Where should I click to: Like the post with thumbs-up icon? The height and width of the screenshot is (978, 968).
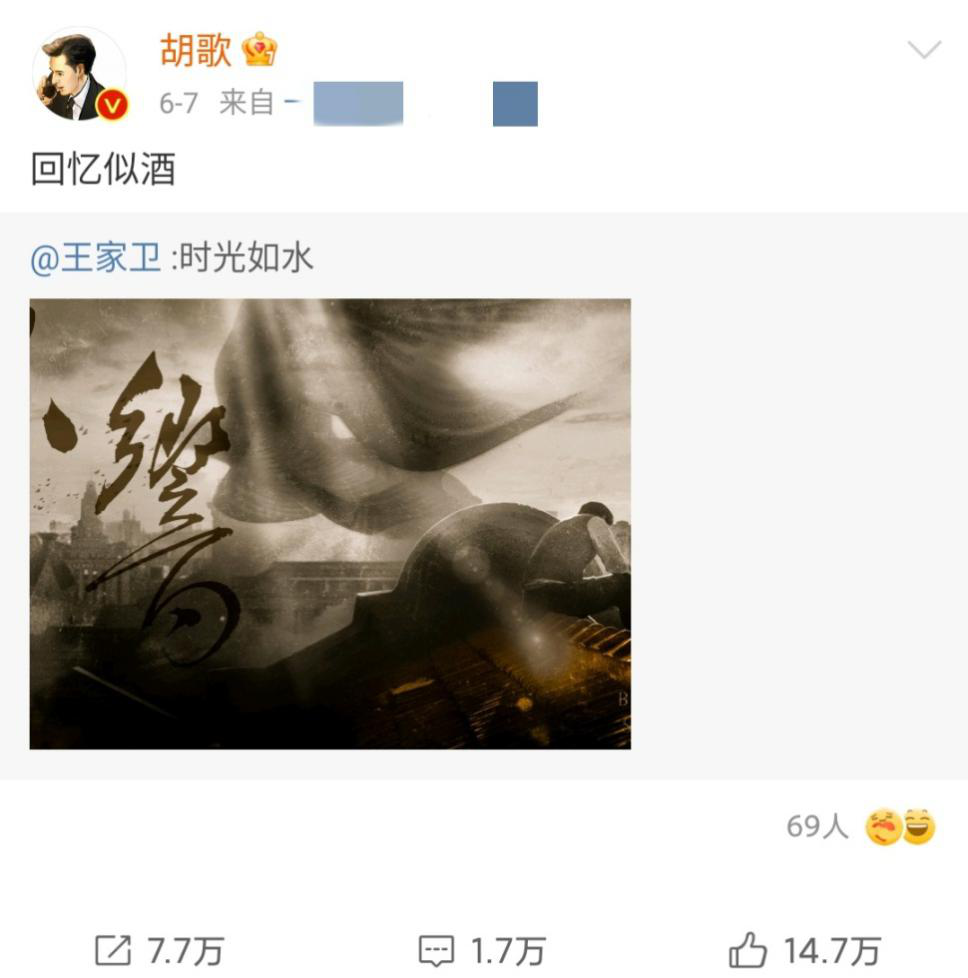click(748, 950)
